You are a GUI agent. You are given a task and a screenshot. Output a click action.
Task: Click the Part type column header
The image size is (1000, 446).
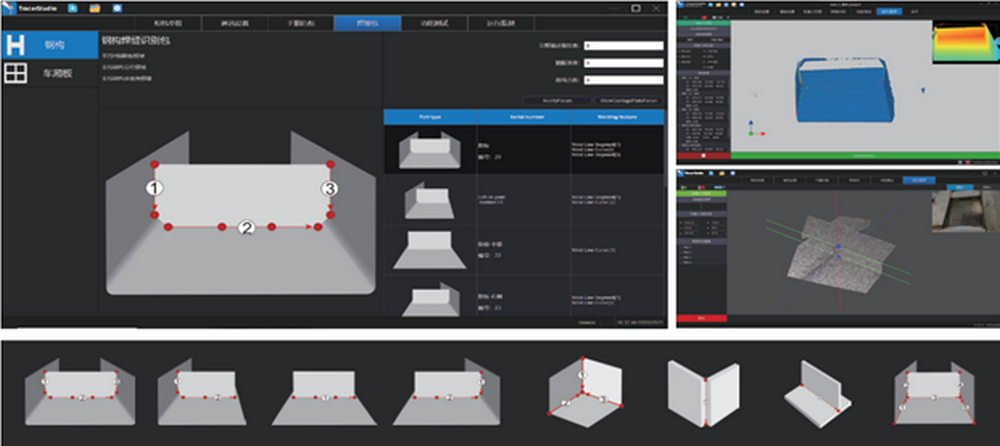(x=429, y=116)
